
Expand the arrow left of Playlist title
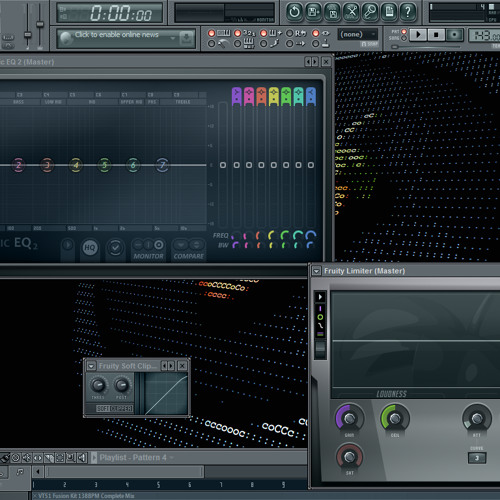[x=94, y=458]
